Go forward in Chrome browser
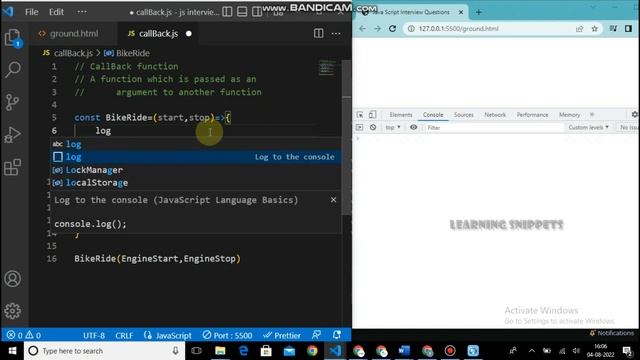The height and width of the screenshot is (360, 640). tap(378, 29)
